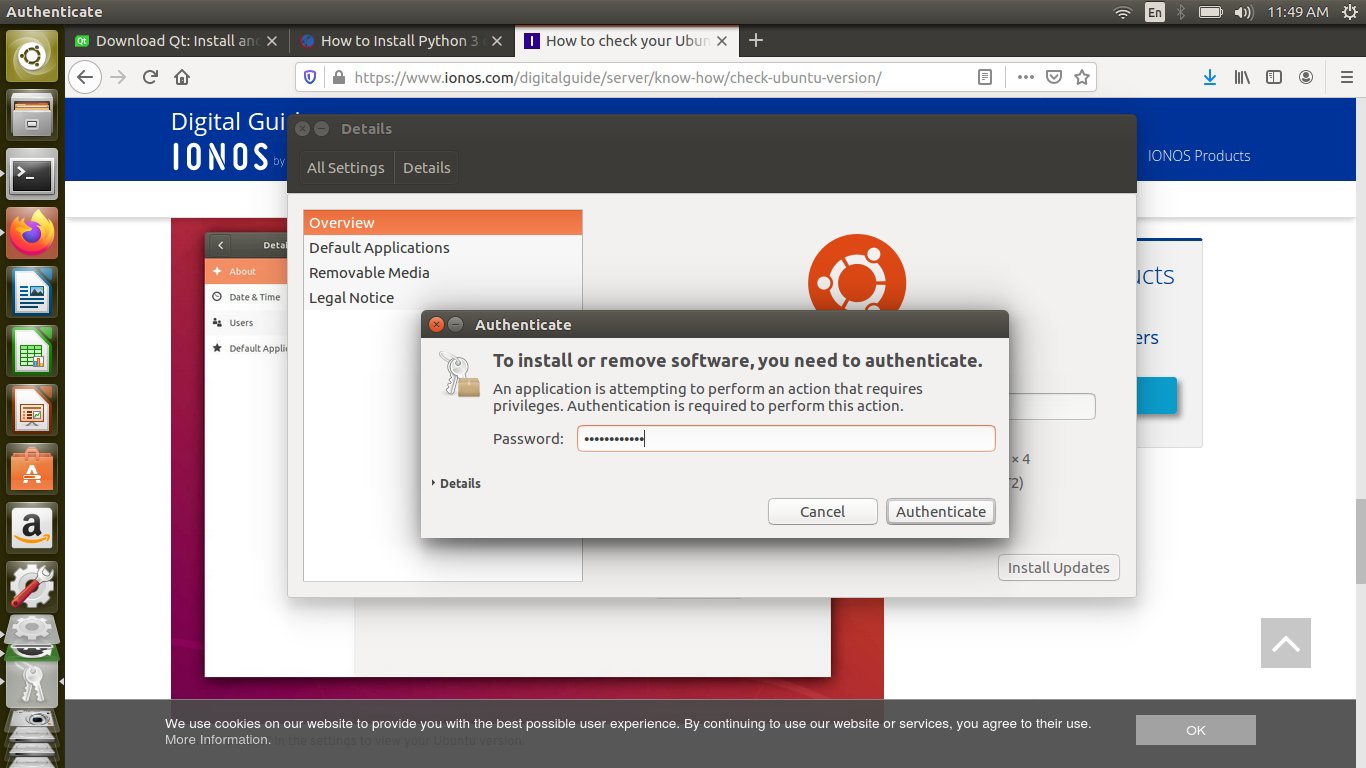Image resolution: width=1366 pixels, height=768 pixels.
Task: Click the Install Updates button
Action: pos(1058,567)
